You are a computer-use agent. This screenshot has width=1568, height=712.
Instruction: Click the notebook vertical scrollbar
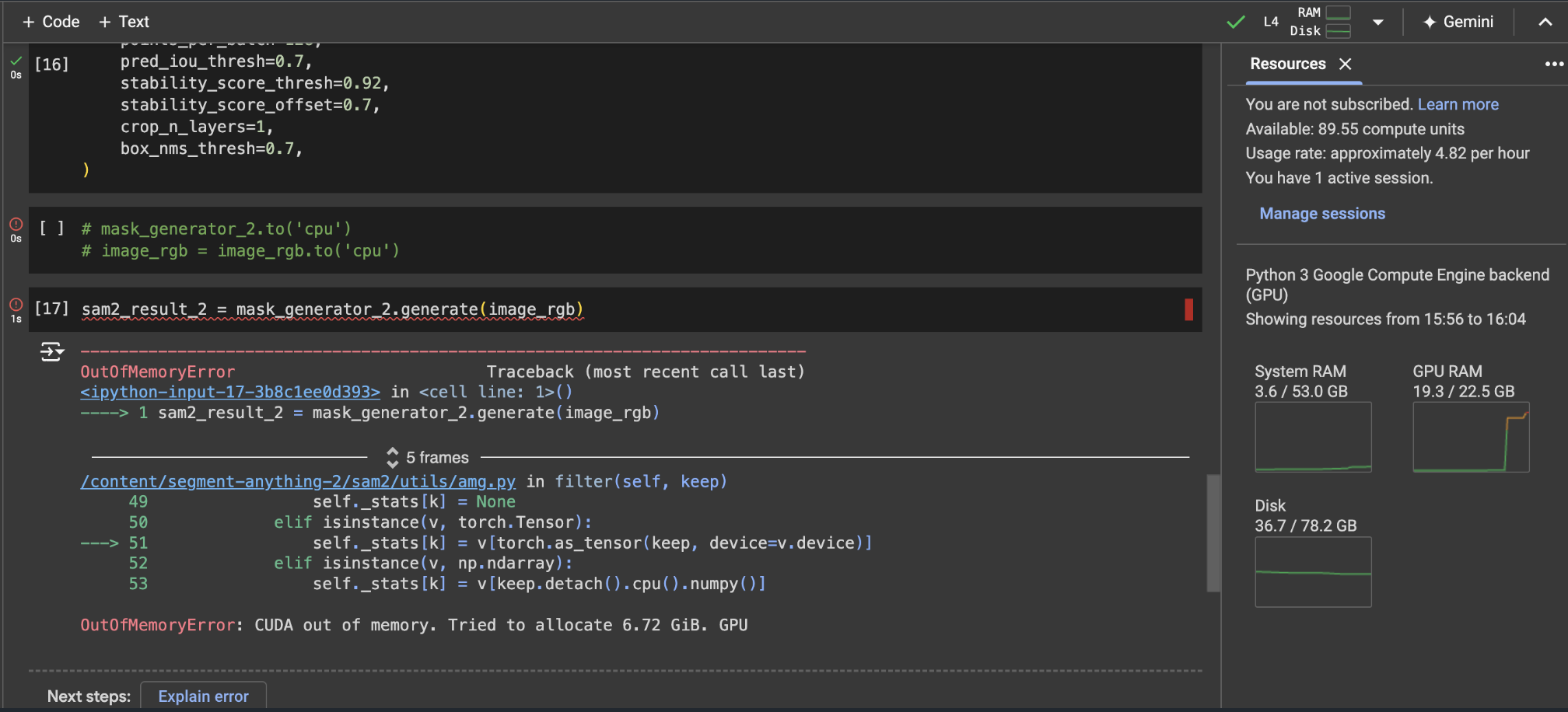(x=1213, y=533)
